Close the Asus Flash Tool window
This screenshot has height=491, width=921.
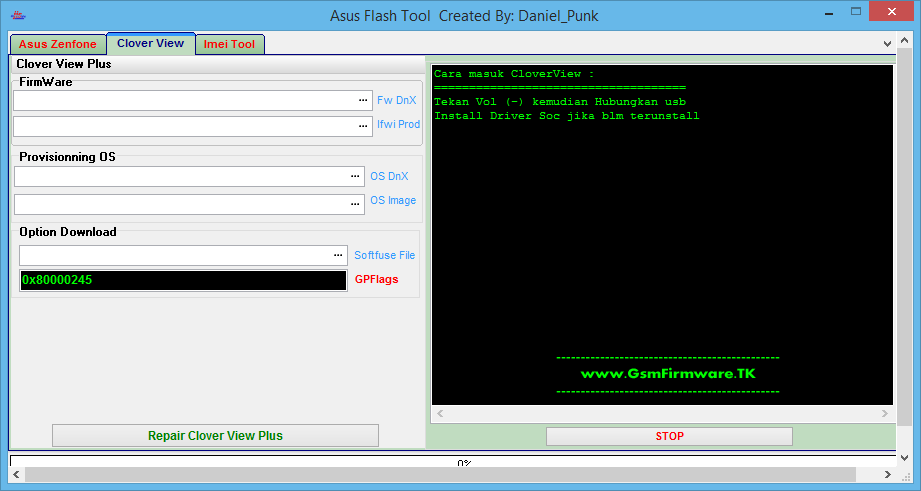pyautogui.click(x=891, y=12)
